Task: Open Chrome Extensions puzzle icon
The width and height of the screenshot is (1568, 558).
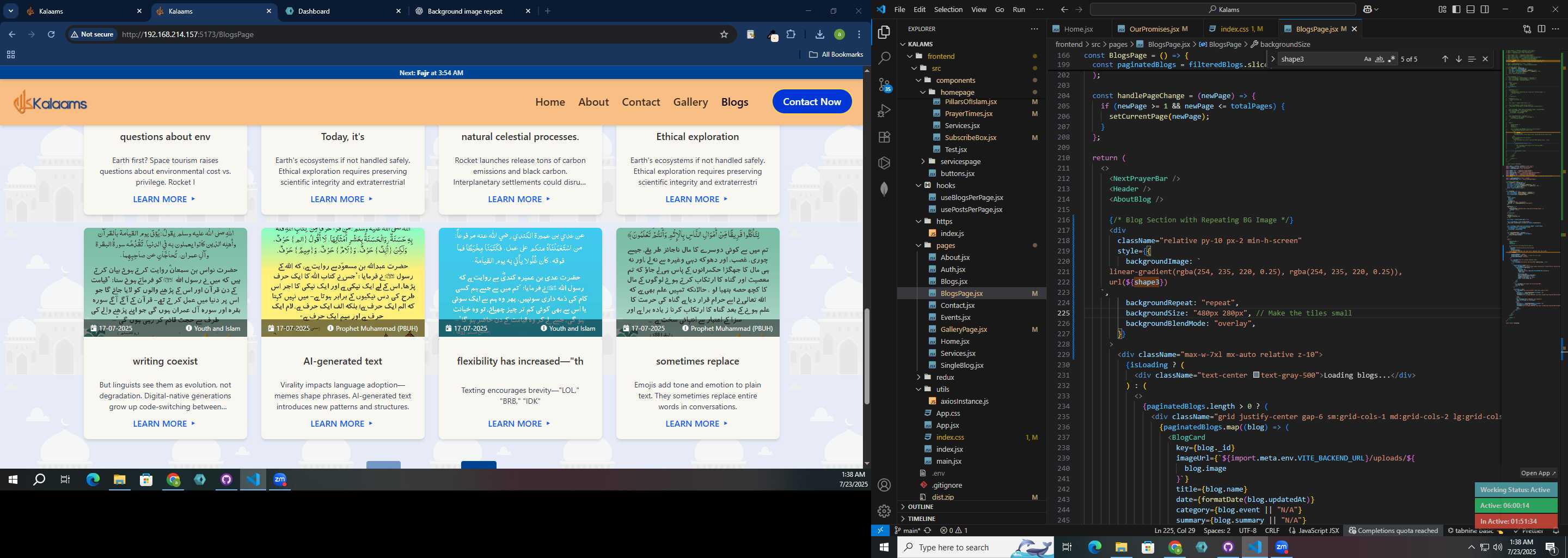Action: [791, 35]
